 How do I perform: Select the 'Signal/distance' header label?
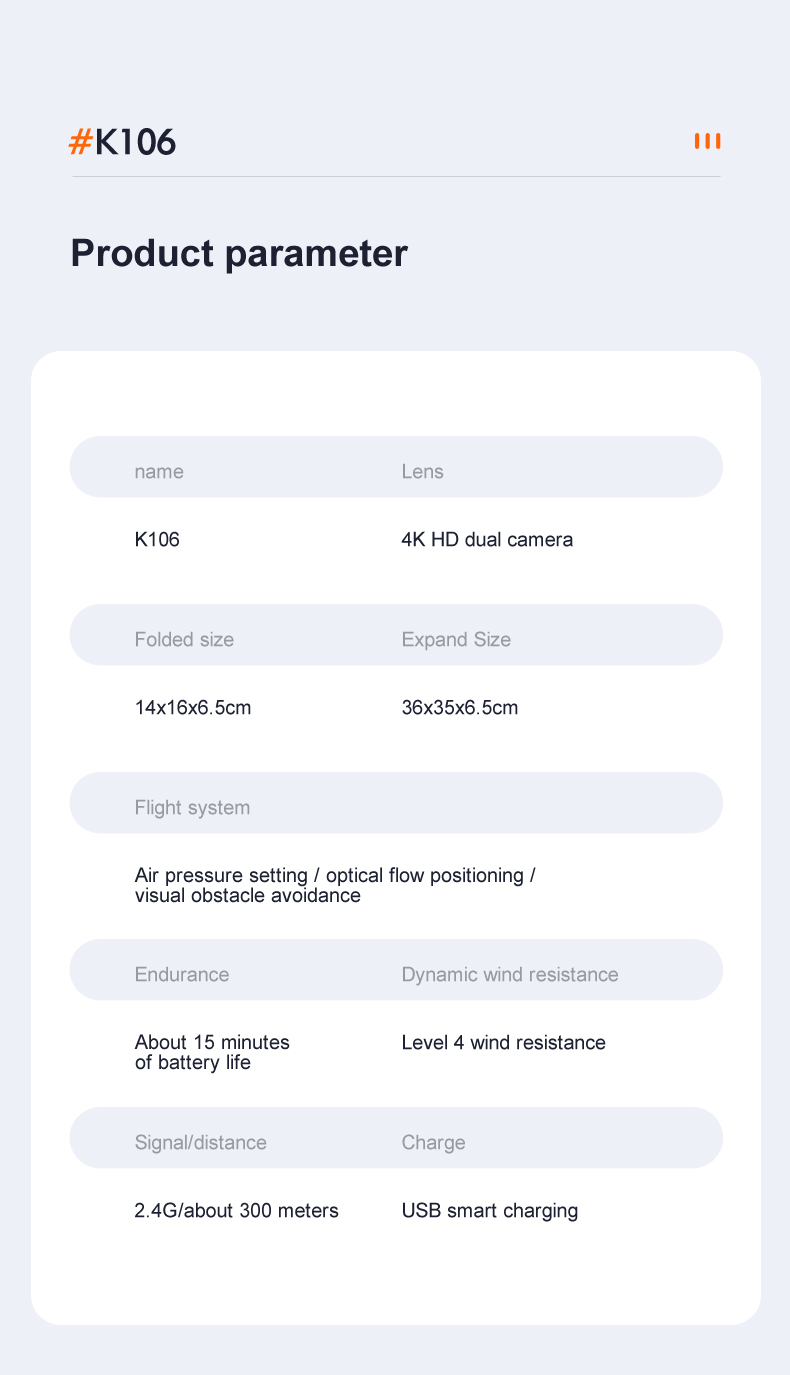coord(201,1142)
